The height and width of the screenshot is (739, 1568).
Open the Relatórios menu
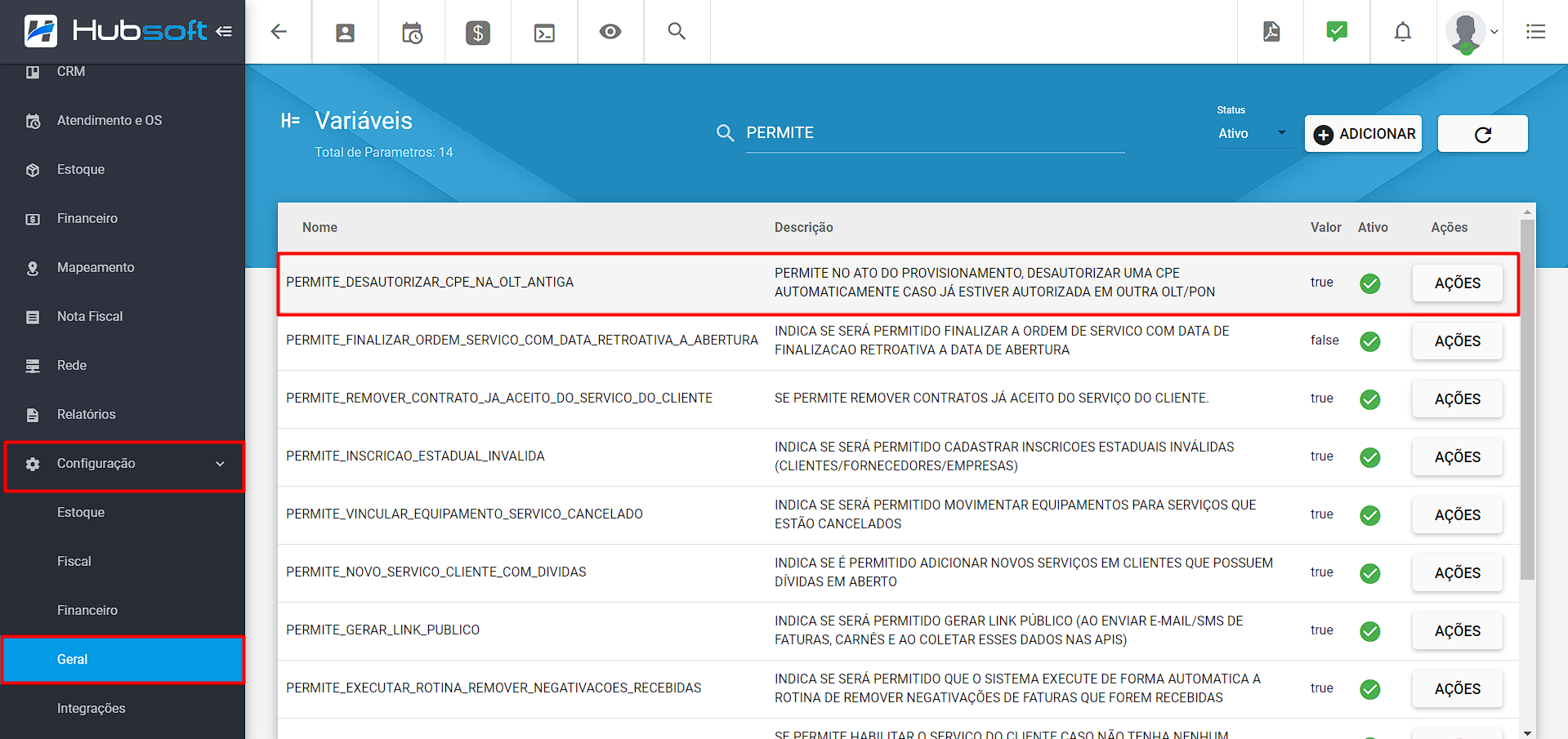pyautogui.click(x=123, y=415)
